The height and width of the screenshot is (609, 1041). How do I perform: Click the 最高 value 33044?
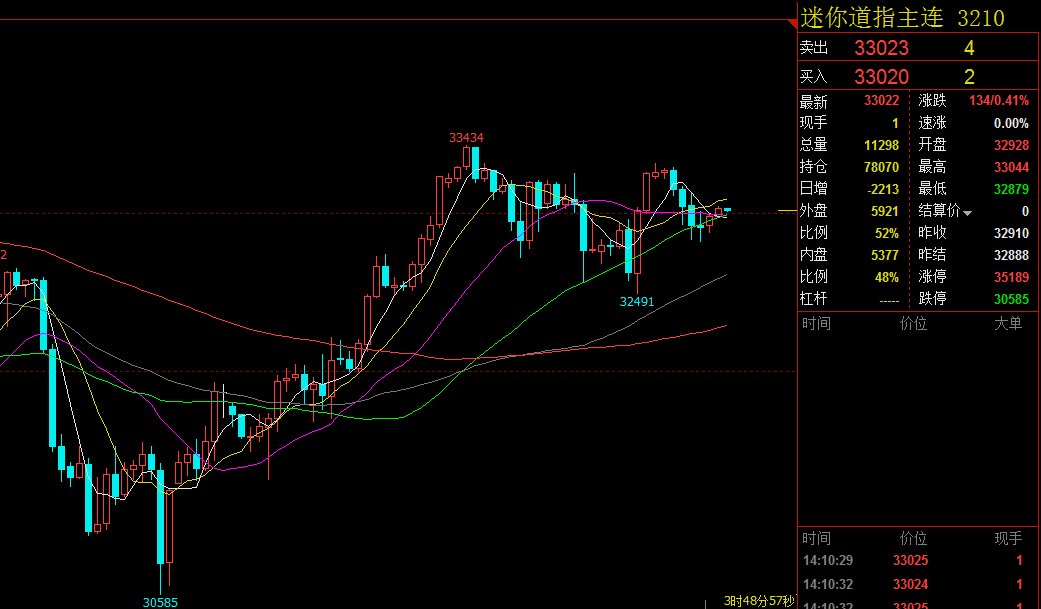click(1011, 167)
